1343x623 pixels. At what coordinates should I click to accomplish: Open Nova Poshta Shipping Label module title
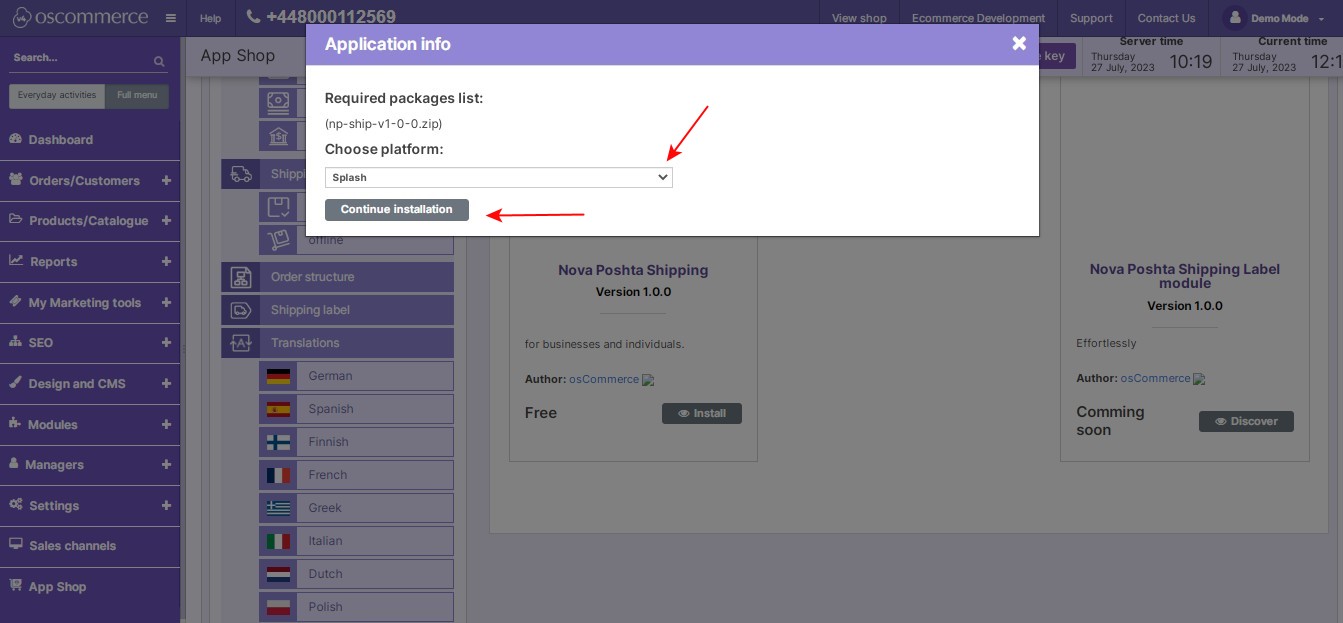pyautogui.click(x=1185, y=276)
